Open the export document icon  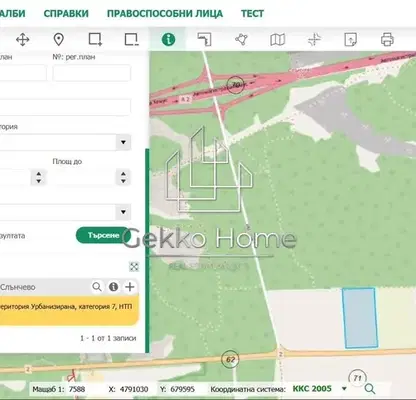pos(350,40)
